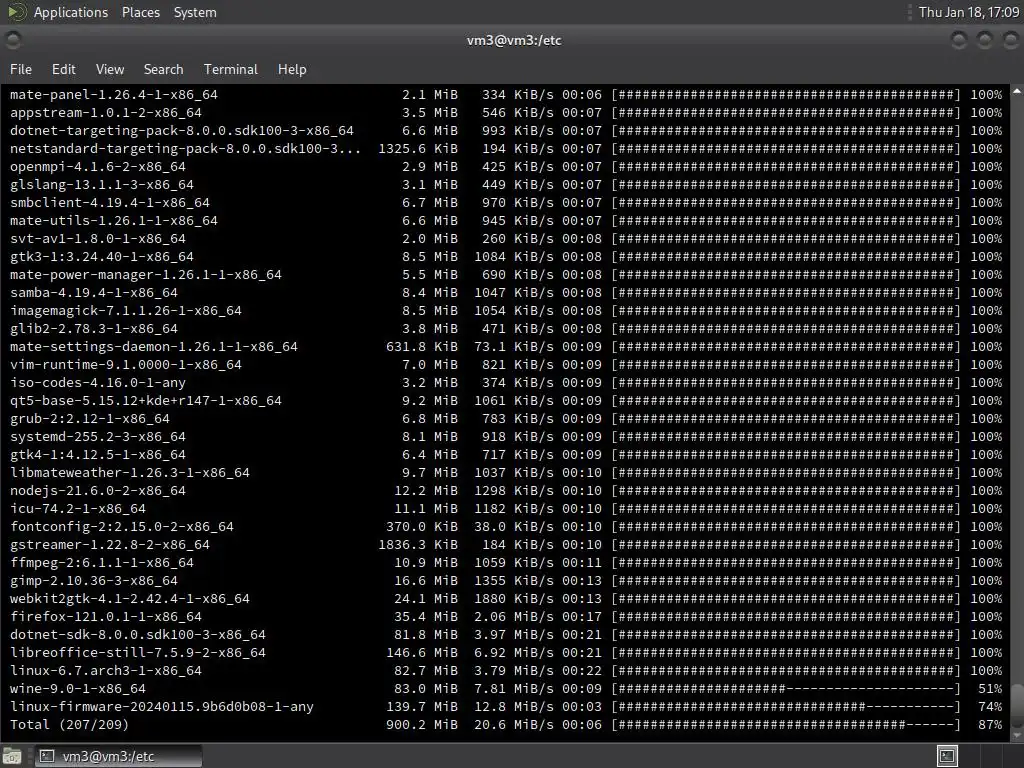Click the 900.2 MiB total size value
Screen dimensions: 1024x768
click(x=422, y=724)
